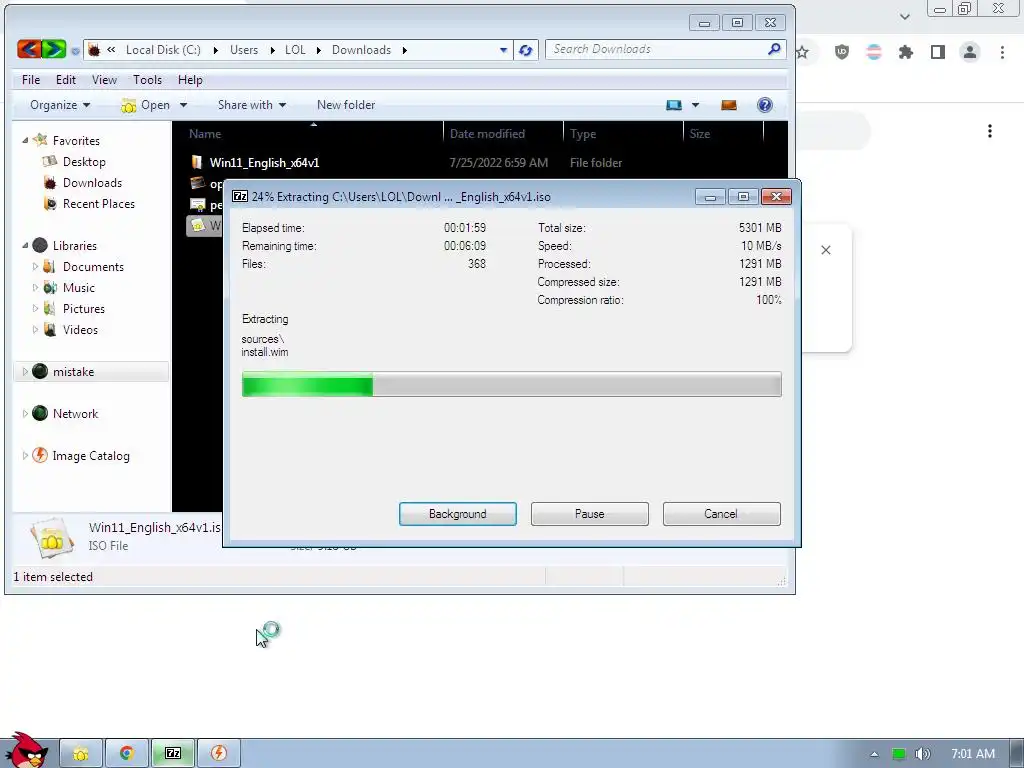Screen dimensions: 1024x768
Task: Open the address bar history dropdown
Action: click(503, 50)
